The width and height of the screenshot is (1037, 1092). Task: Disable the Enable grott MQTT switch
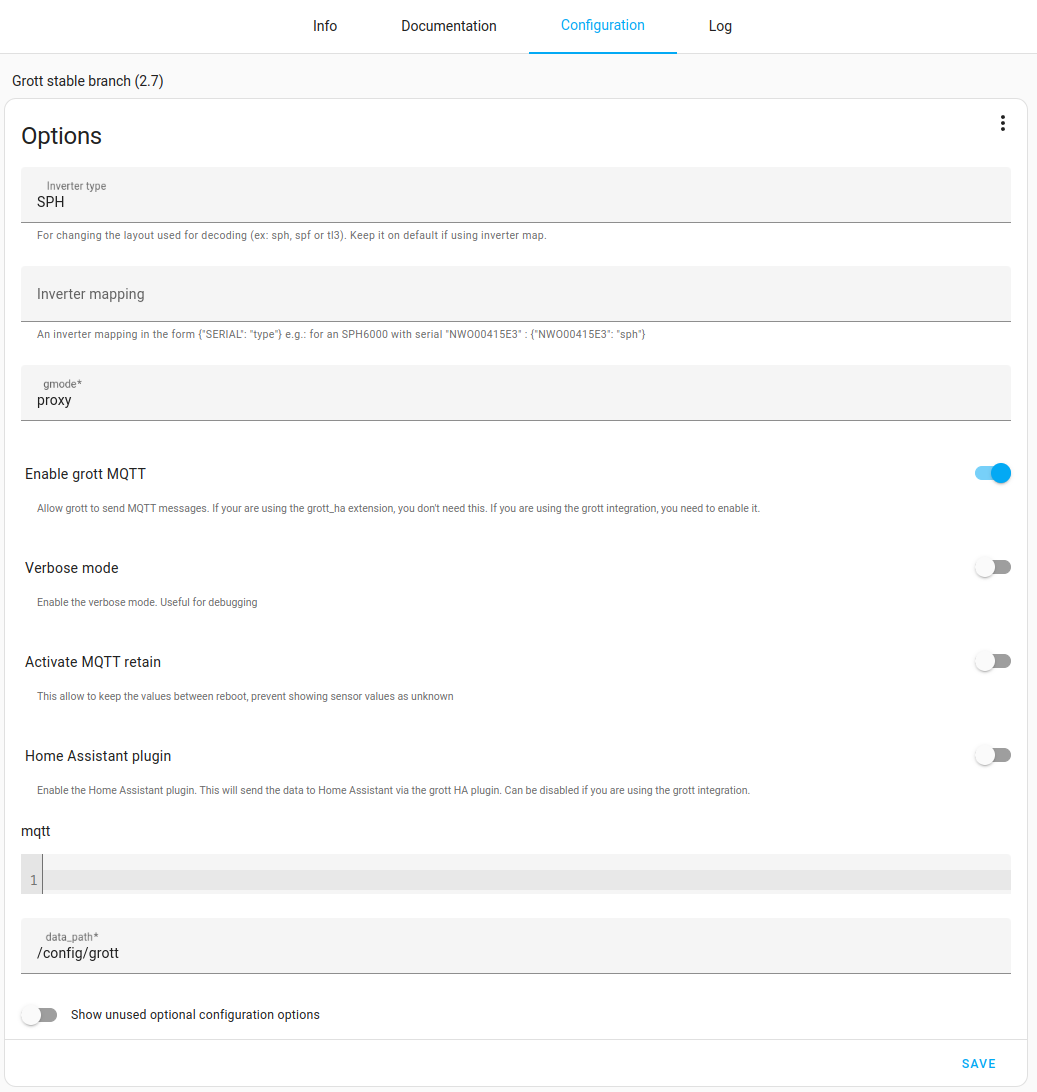[x=992, y=474]
